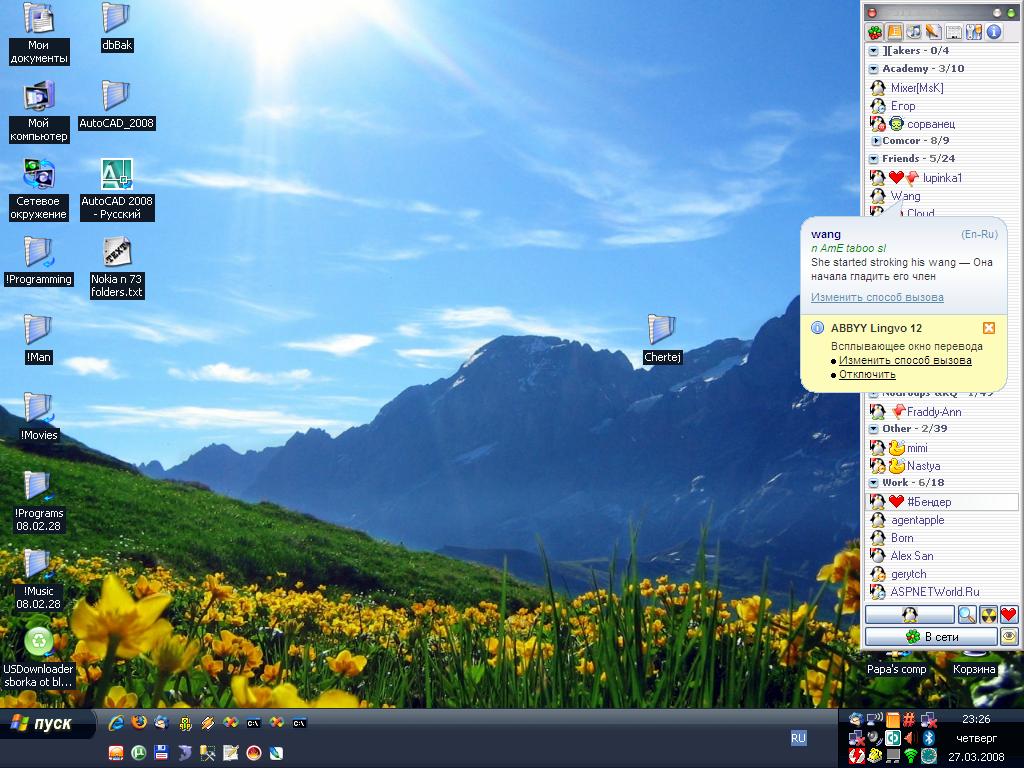
Task: Open the "В сети" status button
Action: pyautogui.click(x=931, y=637)
